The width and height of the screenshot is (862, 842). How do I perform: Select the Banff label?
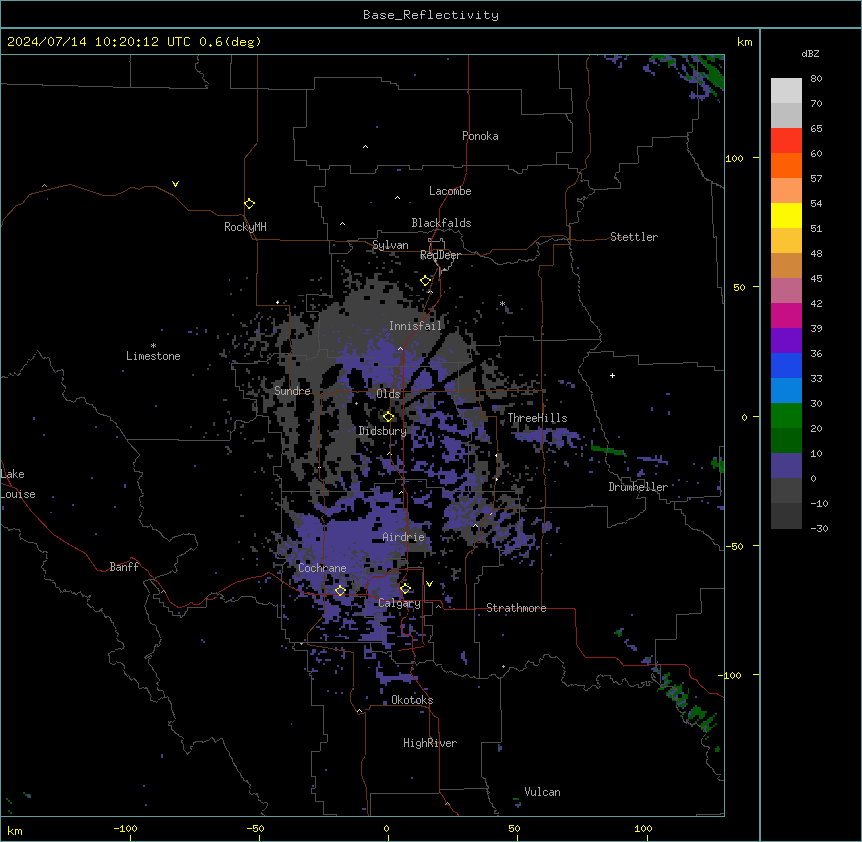click(124, 567)
